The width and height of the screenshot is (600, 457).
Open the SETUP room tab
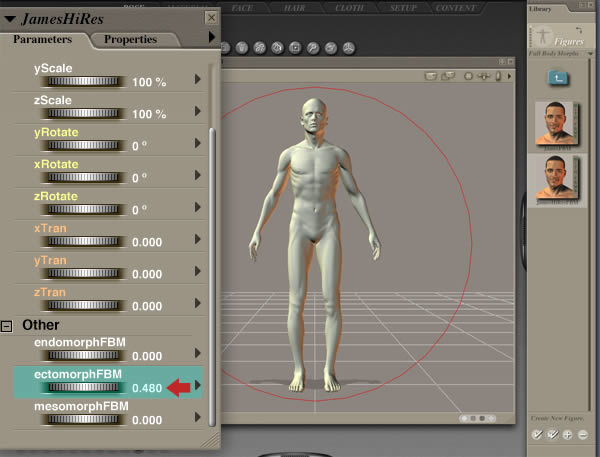click(403, 8)
